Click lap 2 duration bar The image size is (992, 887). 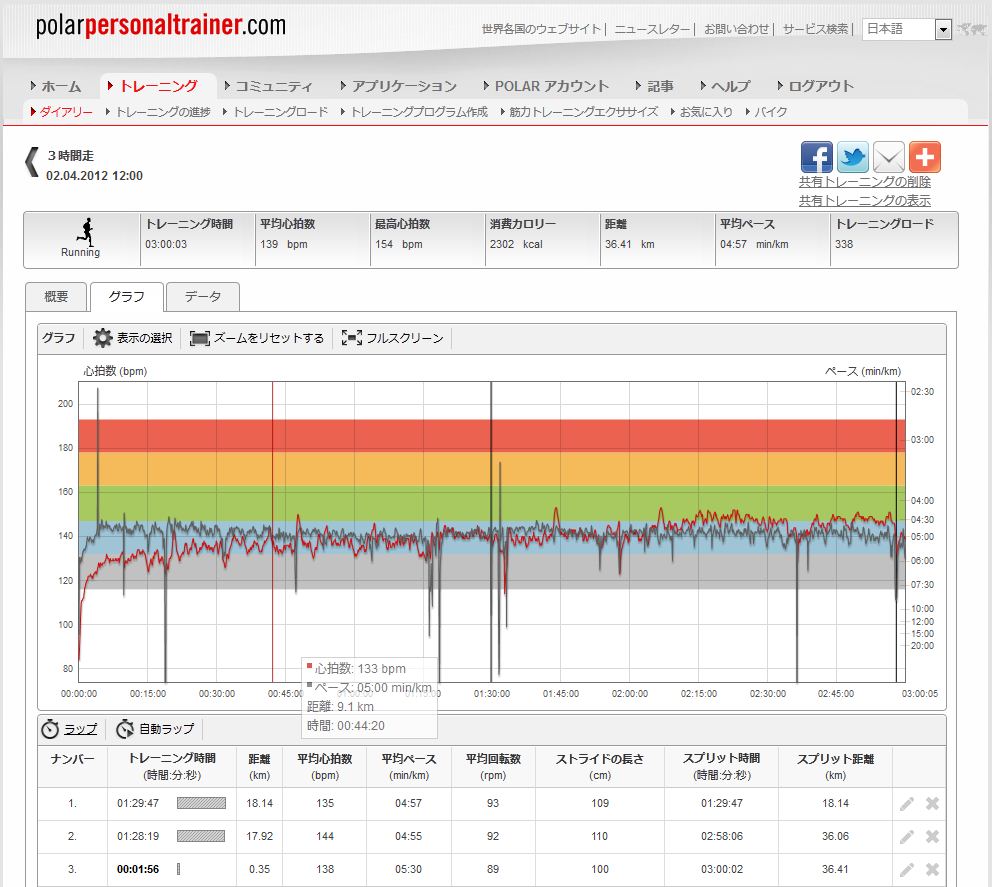[201, 836]
